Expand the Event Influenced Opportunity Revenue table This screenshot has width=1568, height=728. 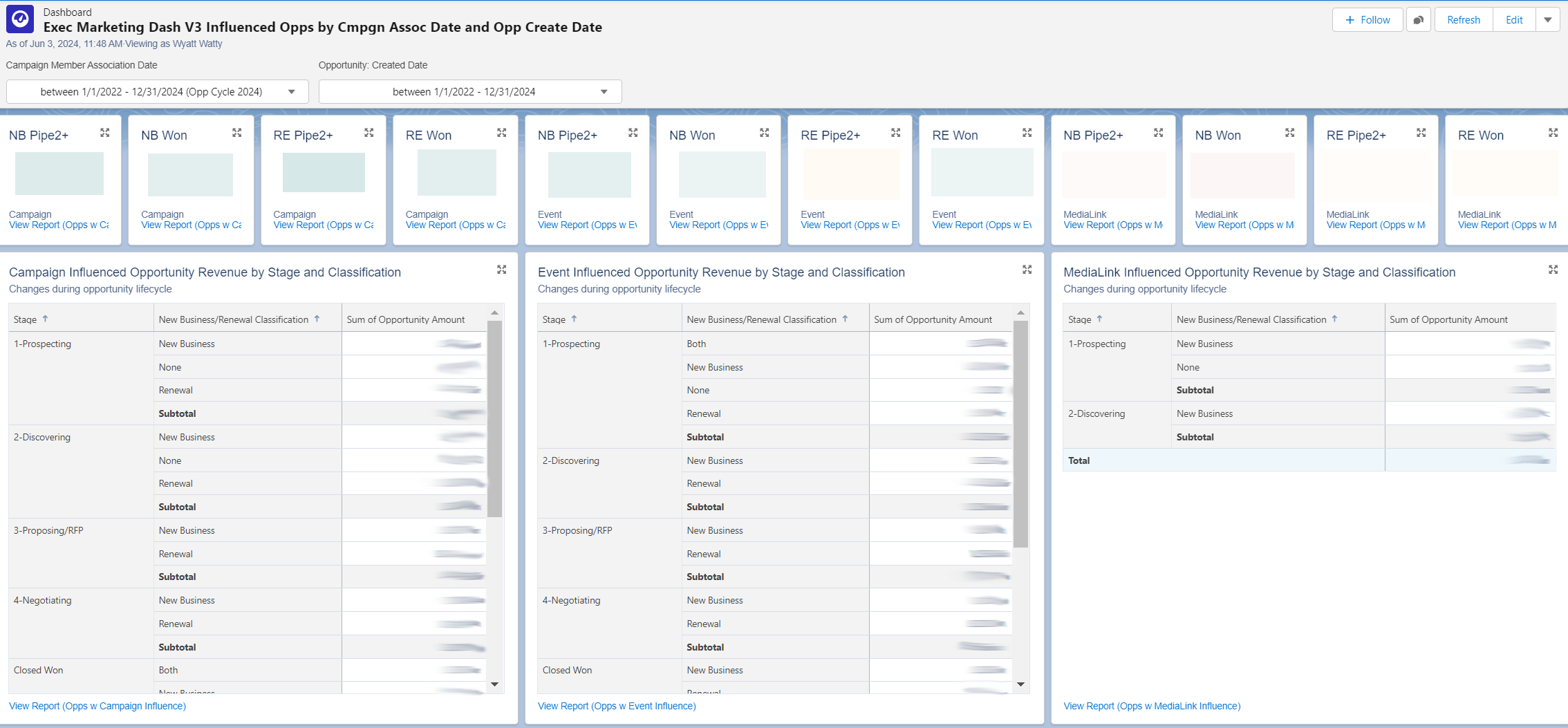click(1027, 270)
